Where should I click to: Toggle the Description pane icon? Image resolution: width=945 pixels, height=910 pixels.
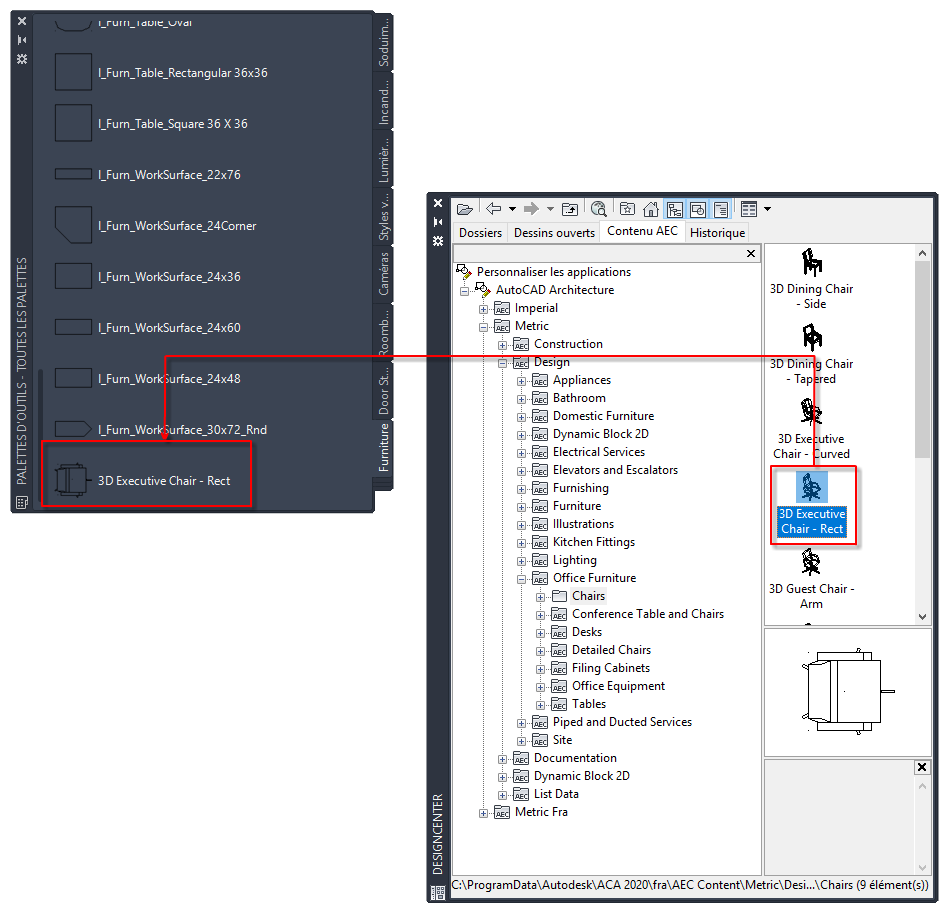click(x=721, y=209)
